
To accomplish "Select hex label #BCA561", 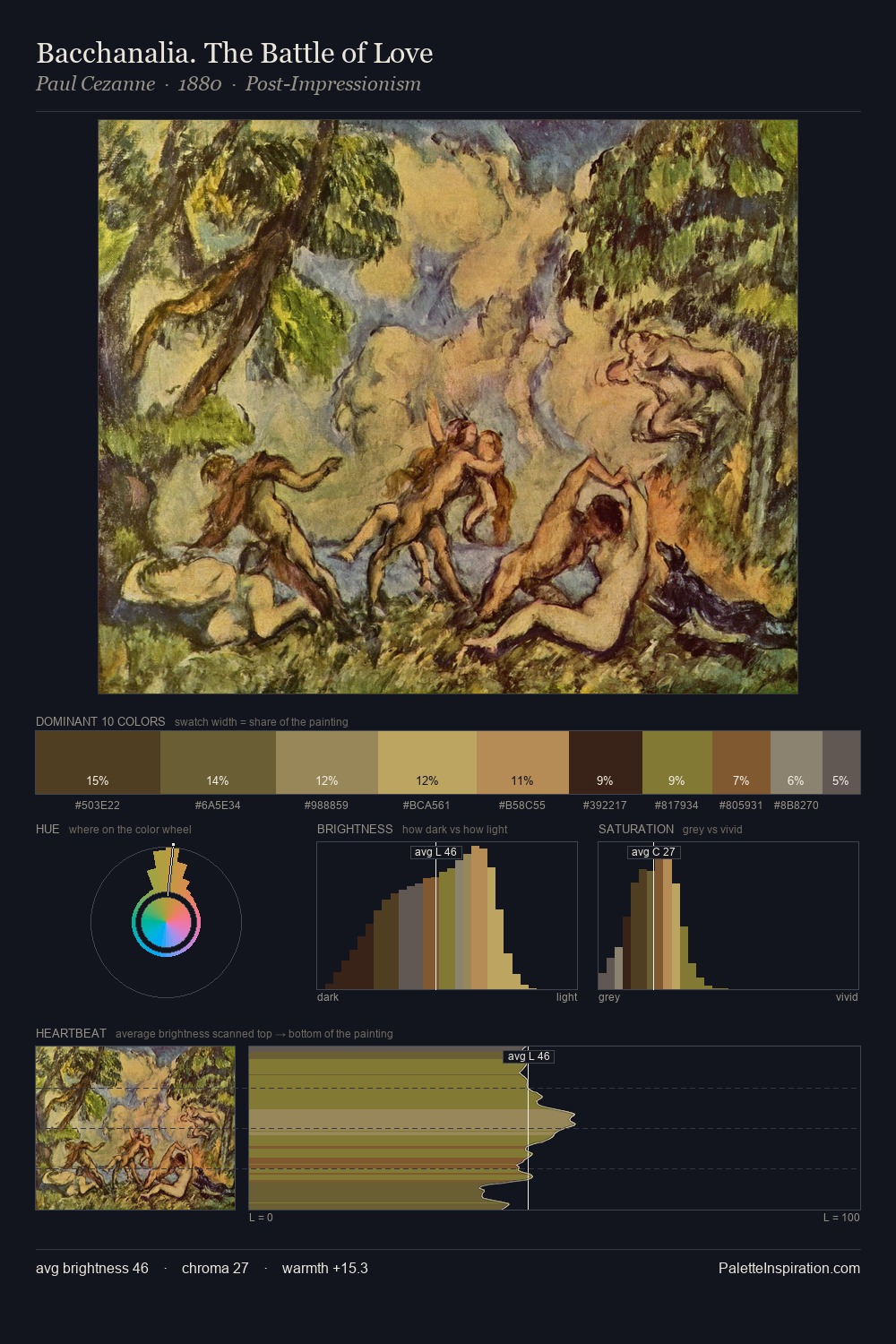I will coord(427,806).
